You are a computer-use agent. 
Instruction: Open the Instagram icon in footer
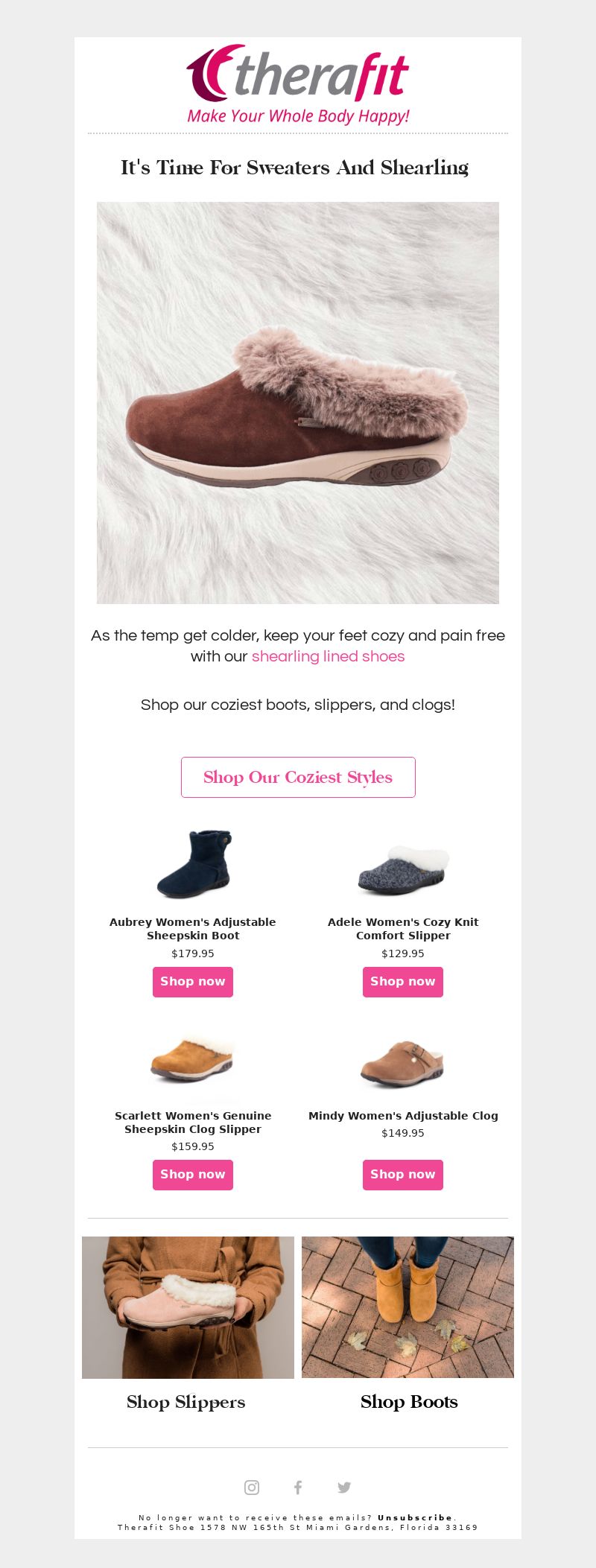pyautogui.click(x=252, y=1488)
